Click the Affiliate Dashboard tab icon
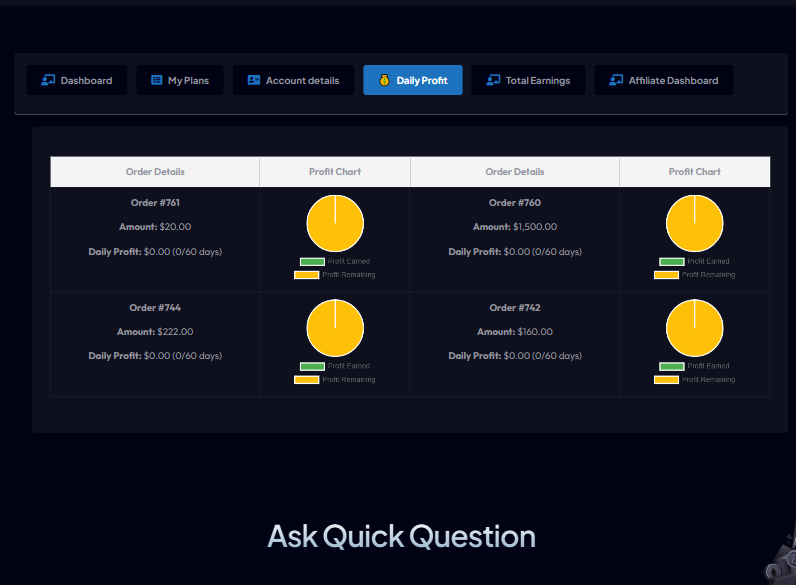This screenshot has width=796, height=585. click(x=616, y=80)
